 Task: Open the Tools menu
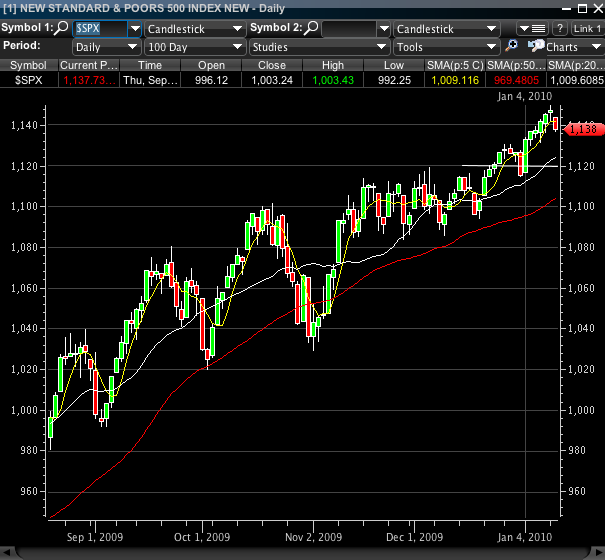[445, 47]
